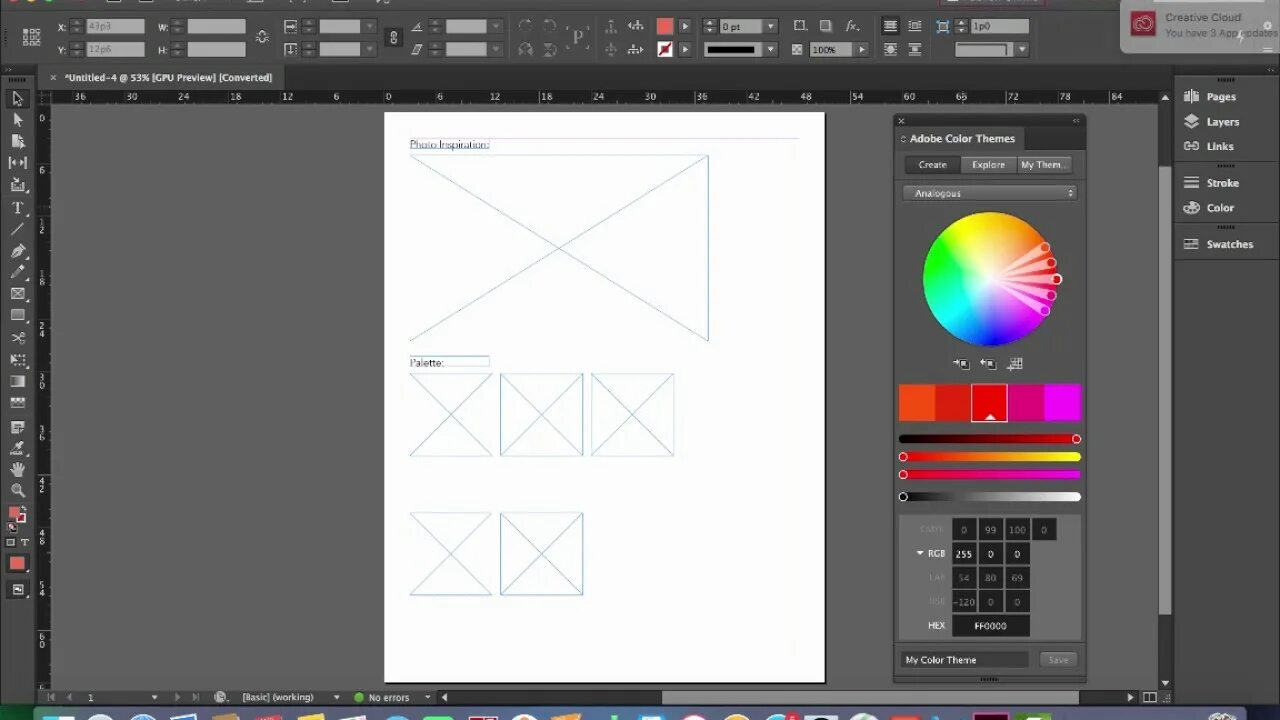Click the My Color Theme name field
Image resolution: width=1280 pixels, height=720 pixels.
coord(965,660)
